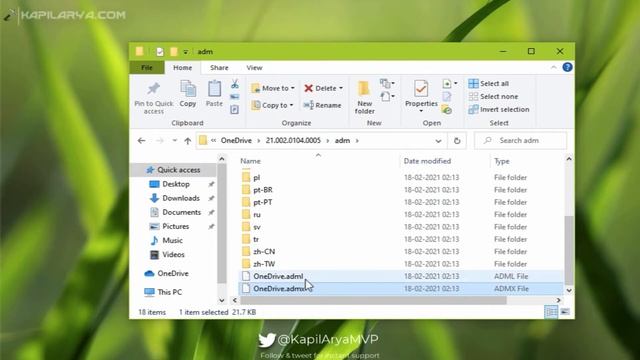Click the Cut scissors icon
640x360 pixels.
235,84
